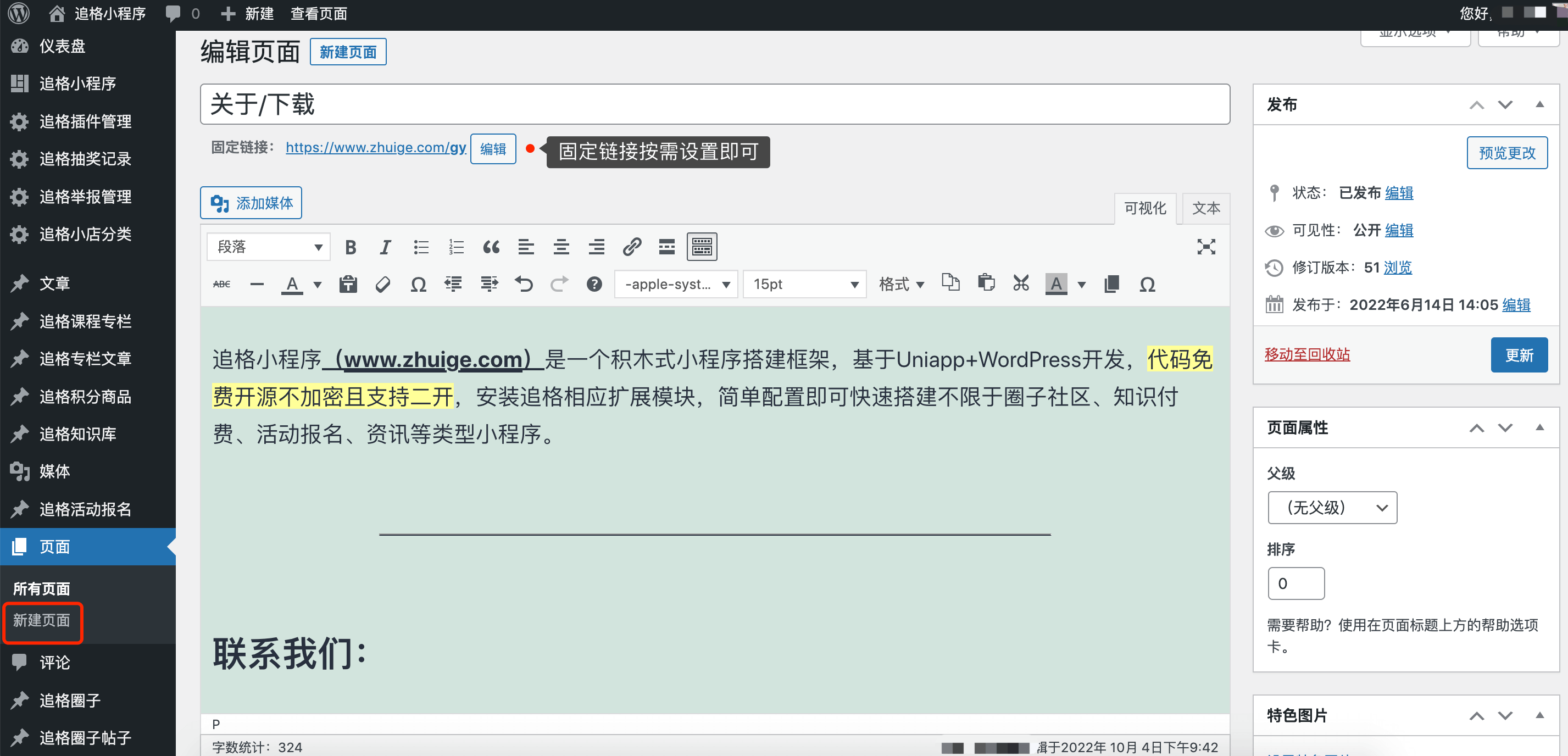Screen dimensions: 1568x756
Task: Click the 更新 publish button
Action: pos(1519,355)
